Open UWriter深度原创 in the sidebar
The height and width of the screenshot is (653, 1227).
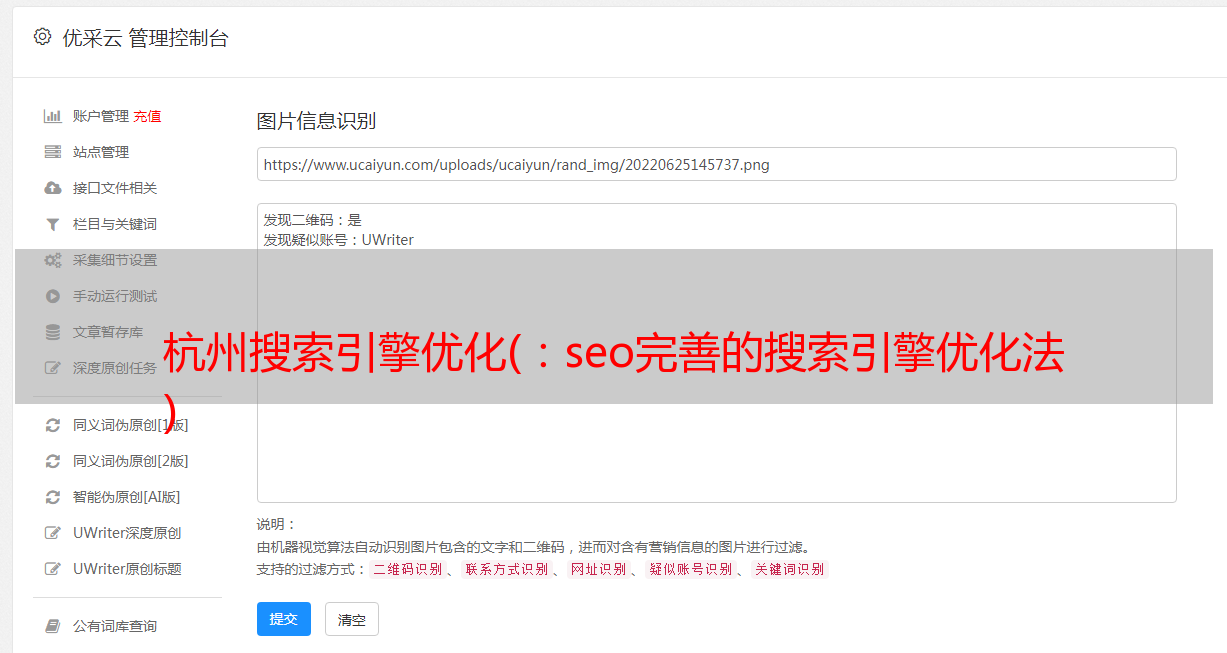click(127, 533)
